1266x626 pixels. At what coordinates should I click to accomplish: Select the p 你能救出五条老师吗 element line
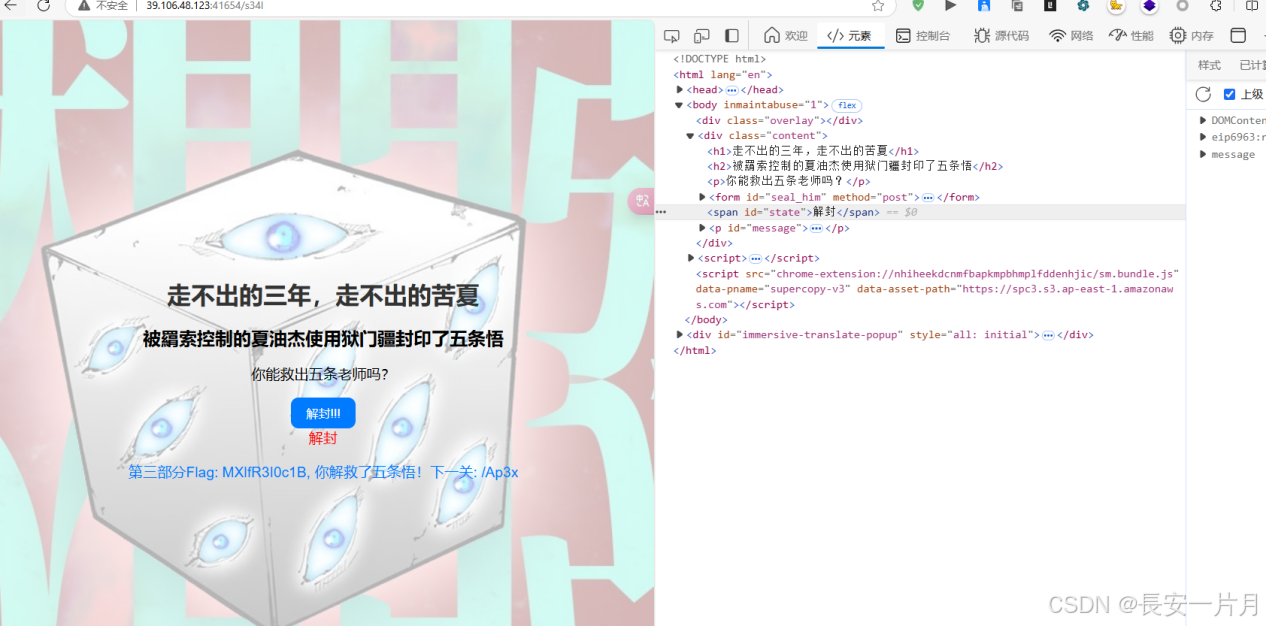pyautogui.click(x=789, y=182)
